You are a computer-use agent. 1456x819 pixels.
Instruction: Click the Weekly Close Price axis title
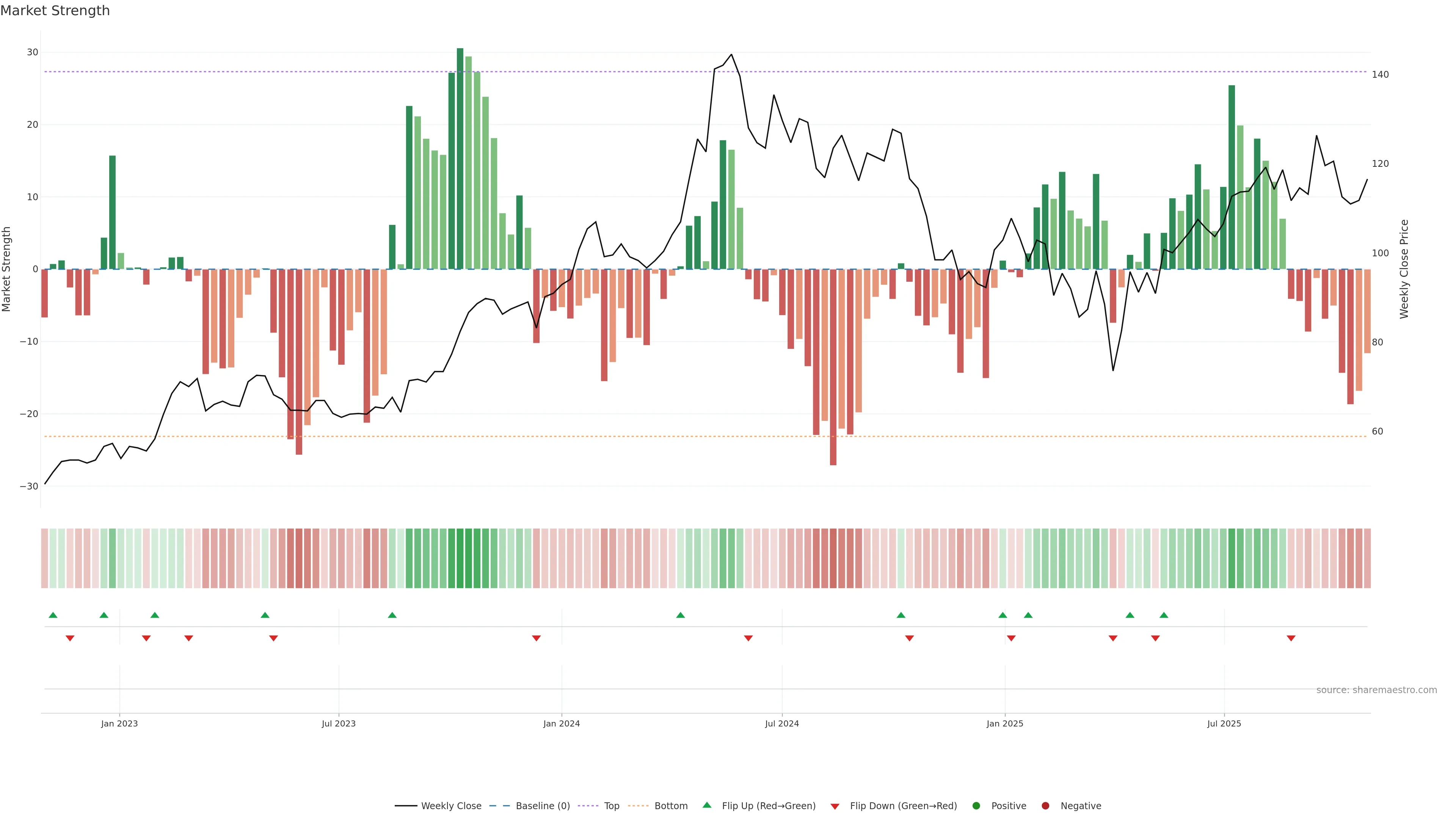(x=1404, y=269)
